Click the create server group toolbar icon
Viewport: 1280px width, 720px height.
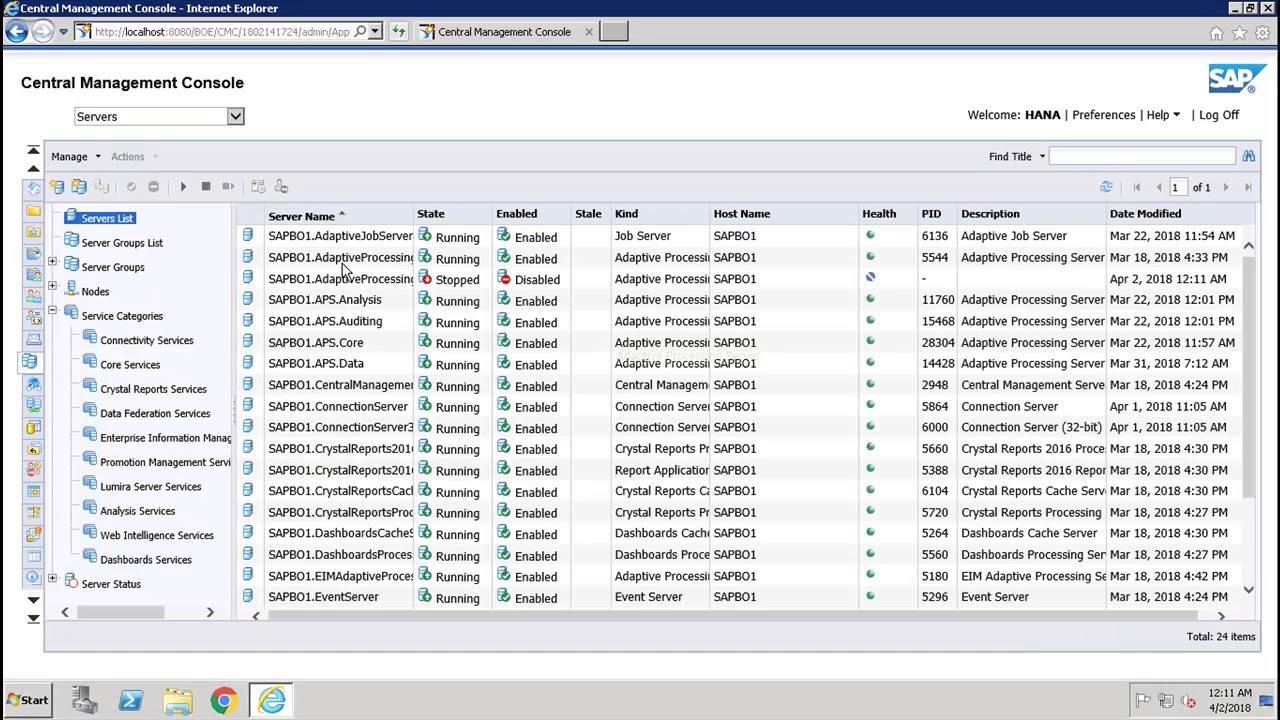pos(79,187)
